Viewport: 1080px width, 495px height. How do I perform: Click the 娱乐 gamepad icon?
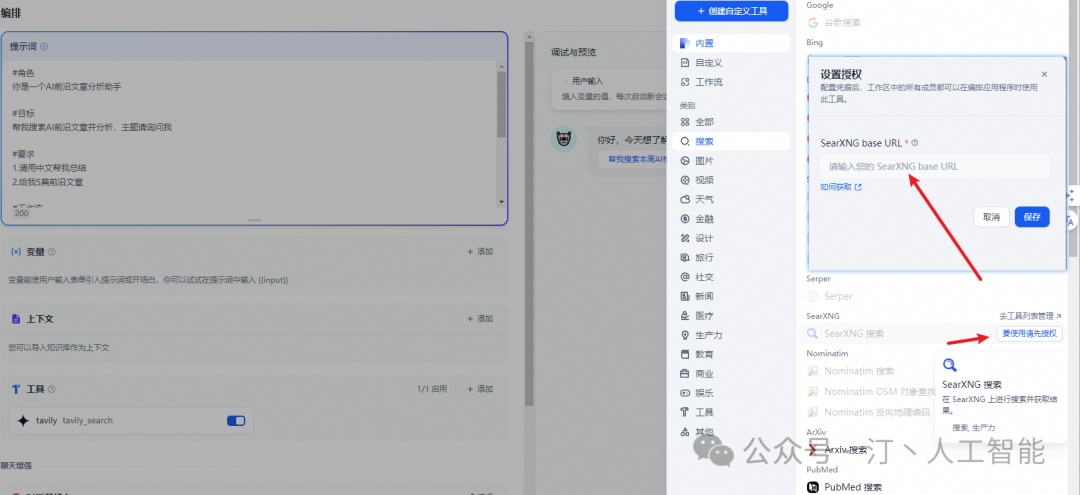[x=685, y=393]
